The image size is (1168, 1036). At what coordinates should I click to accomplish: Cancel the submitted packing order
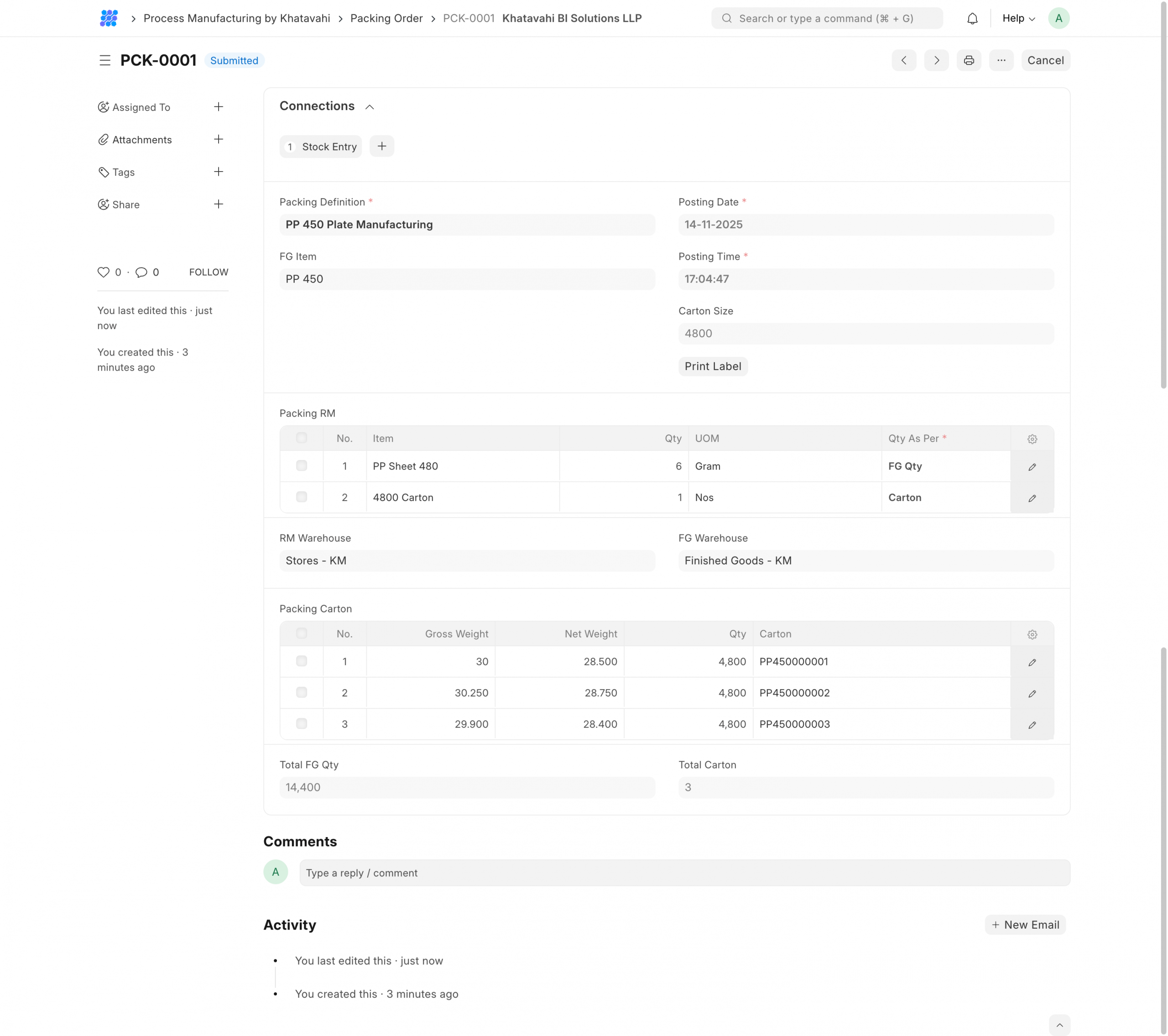coord(1045,60)
